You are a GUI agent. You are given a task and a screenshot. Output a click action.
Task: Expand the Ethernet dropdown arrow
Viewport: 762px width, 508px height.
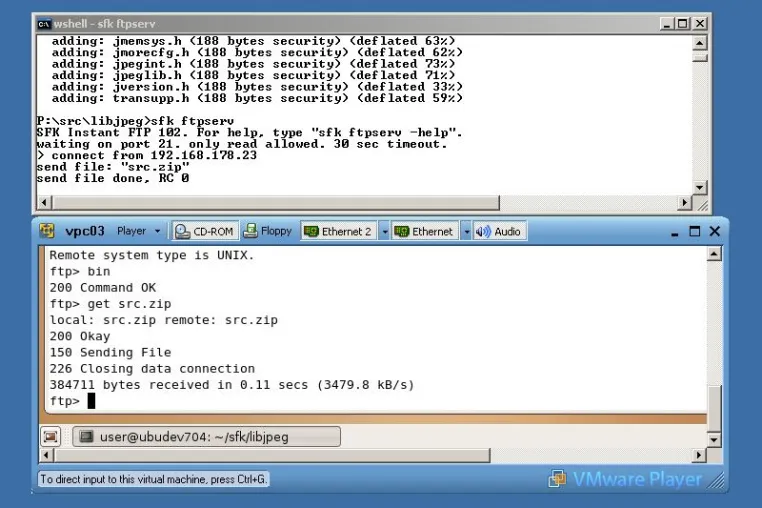coord(466,231)
